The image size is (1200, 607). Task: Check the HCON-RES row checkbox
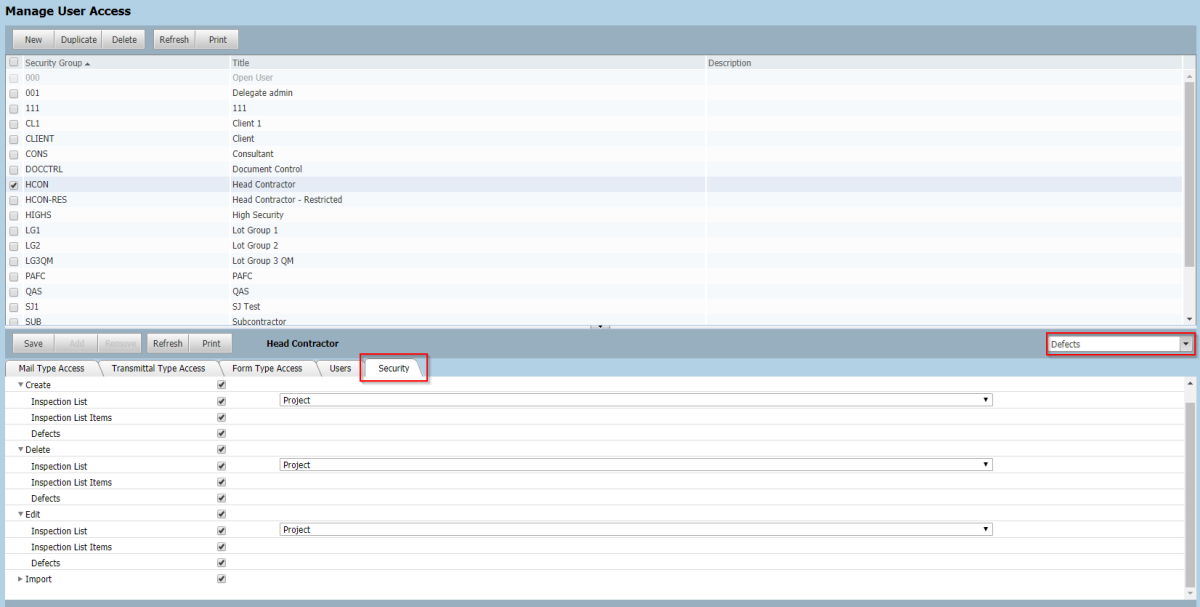[14, 200]
